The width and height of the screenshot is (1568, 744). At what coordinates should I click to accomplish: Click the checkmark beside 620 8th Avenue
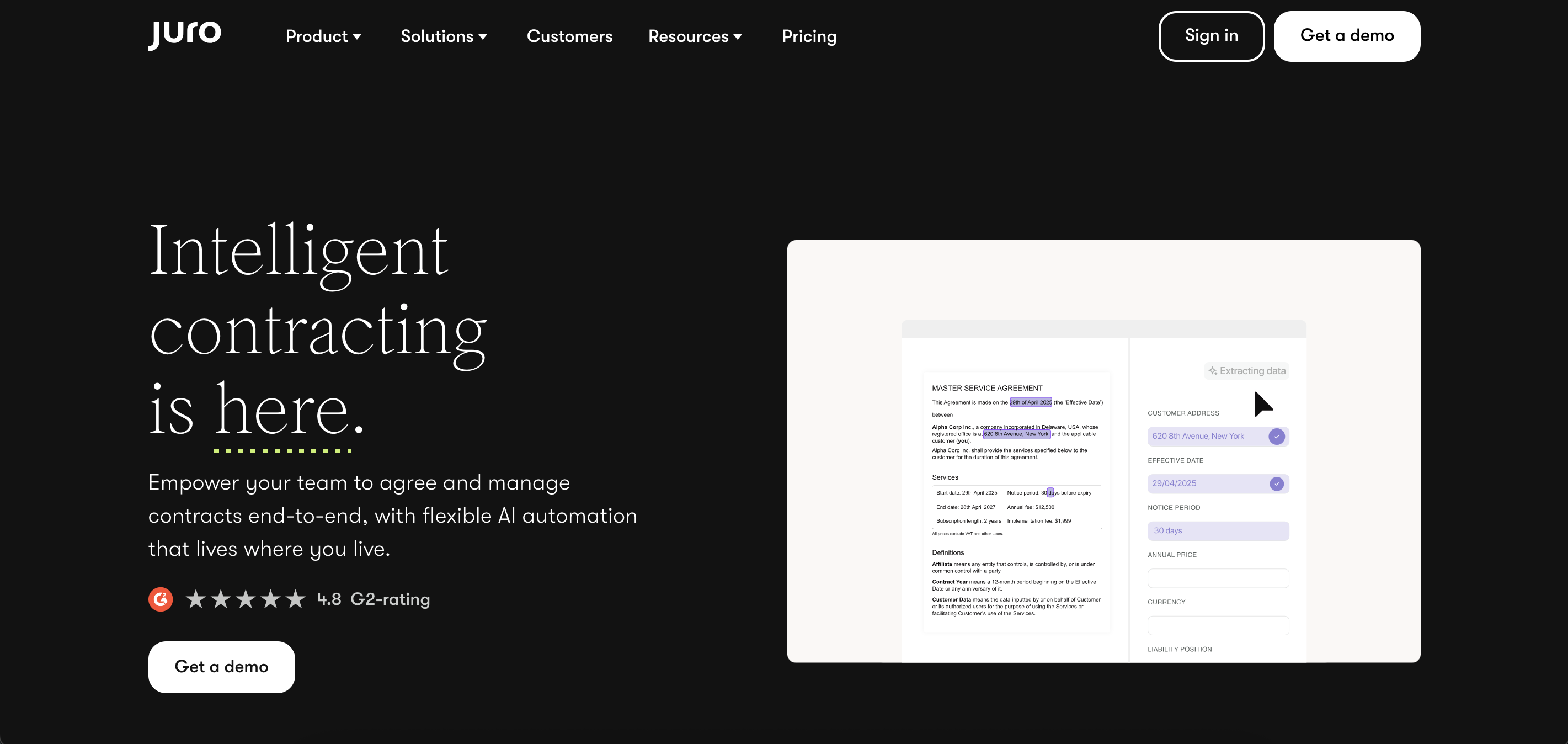coord(1277,437)
